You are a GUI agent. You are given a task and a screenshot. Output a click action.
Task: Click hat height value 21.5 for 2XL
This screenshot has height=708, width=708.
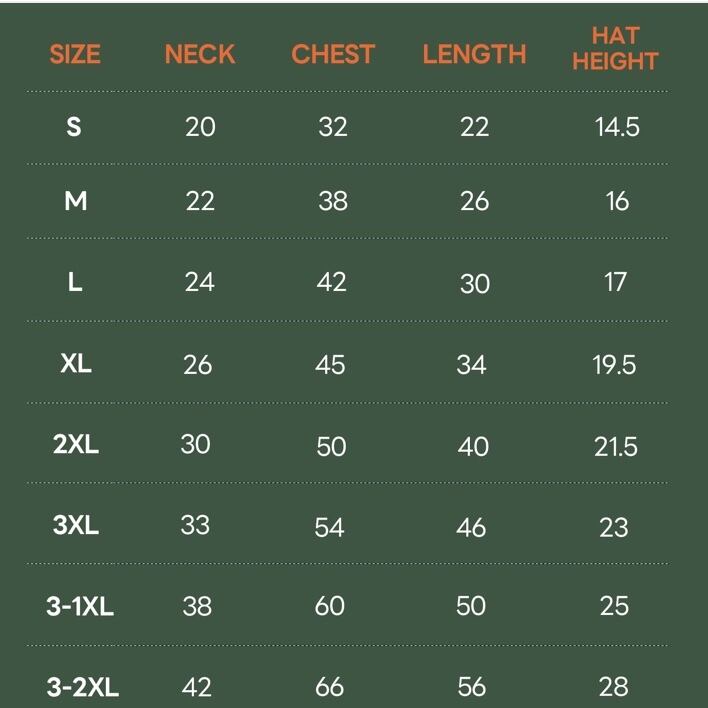[x=616, y=446]
